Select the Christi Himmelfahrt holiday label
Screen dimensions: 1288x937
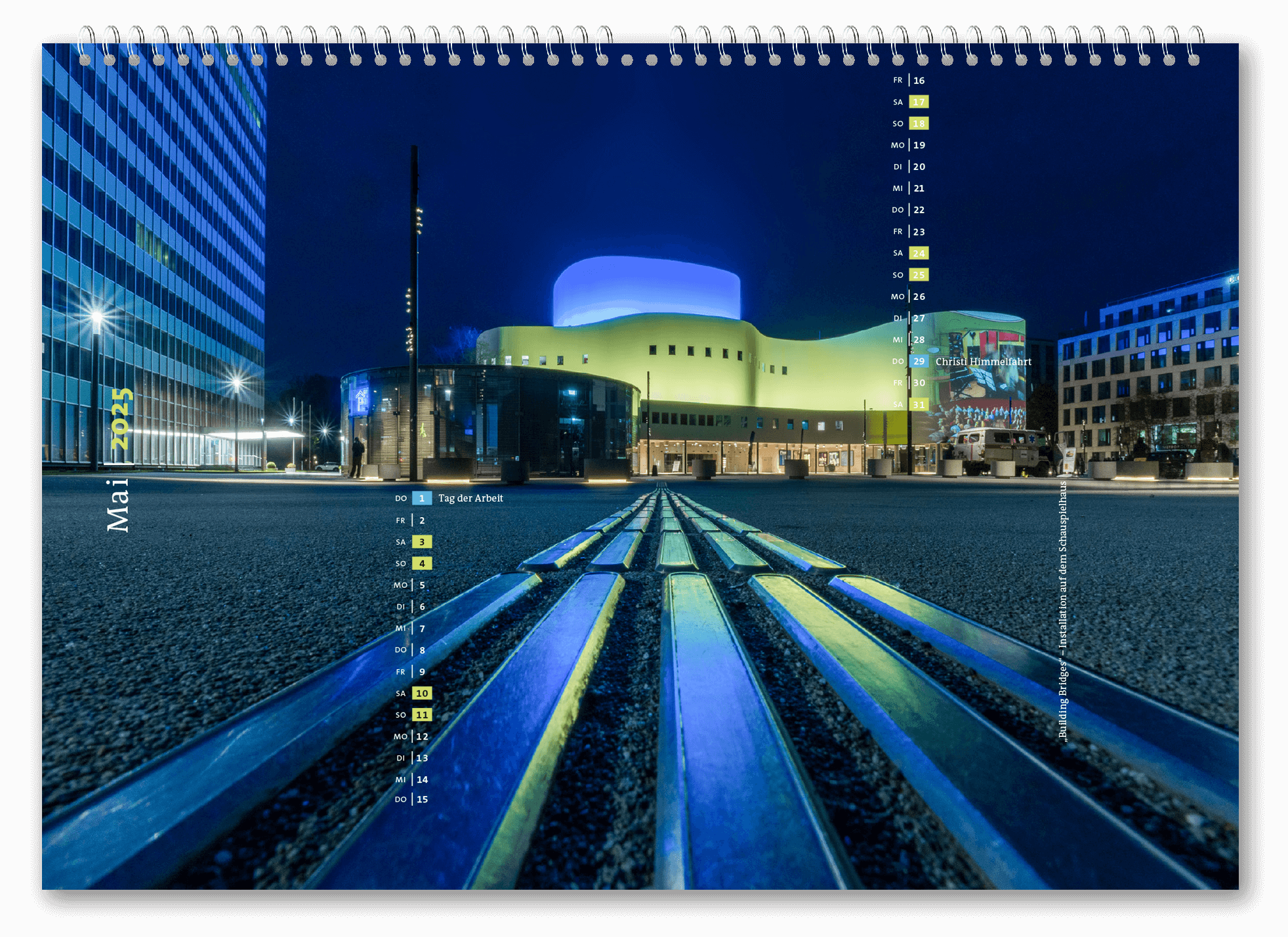click(x=983, y=362)
